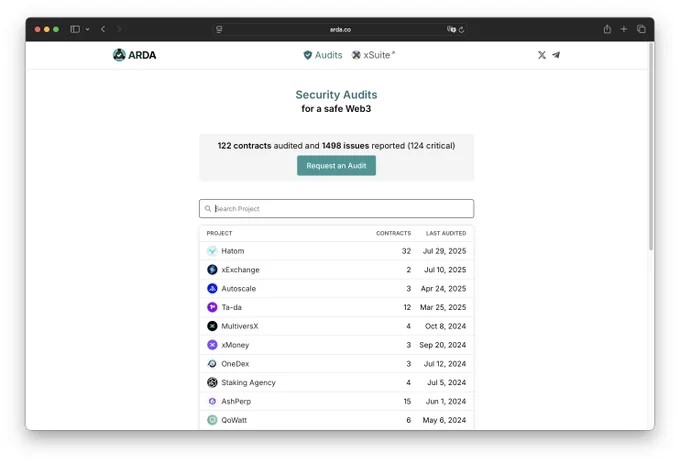Click the Hatom project logo
Viewport: 680px width, 464px height.
(212, 251)
